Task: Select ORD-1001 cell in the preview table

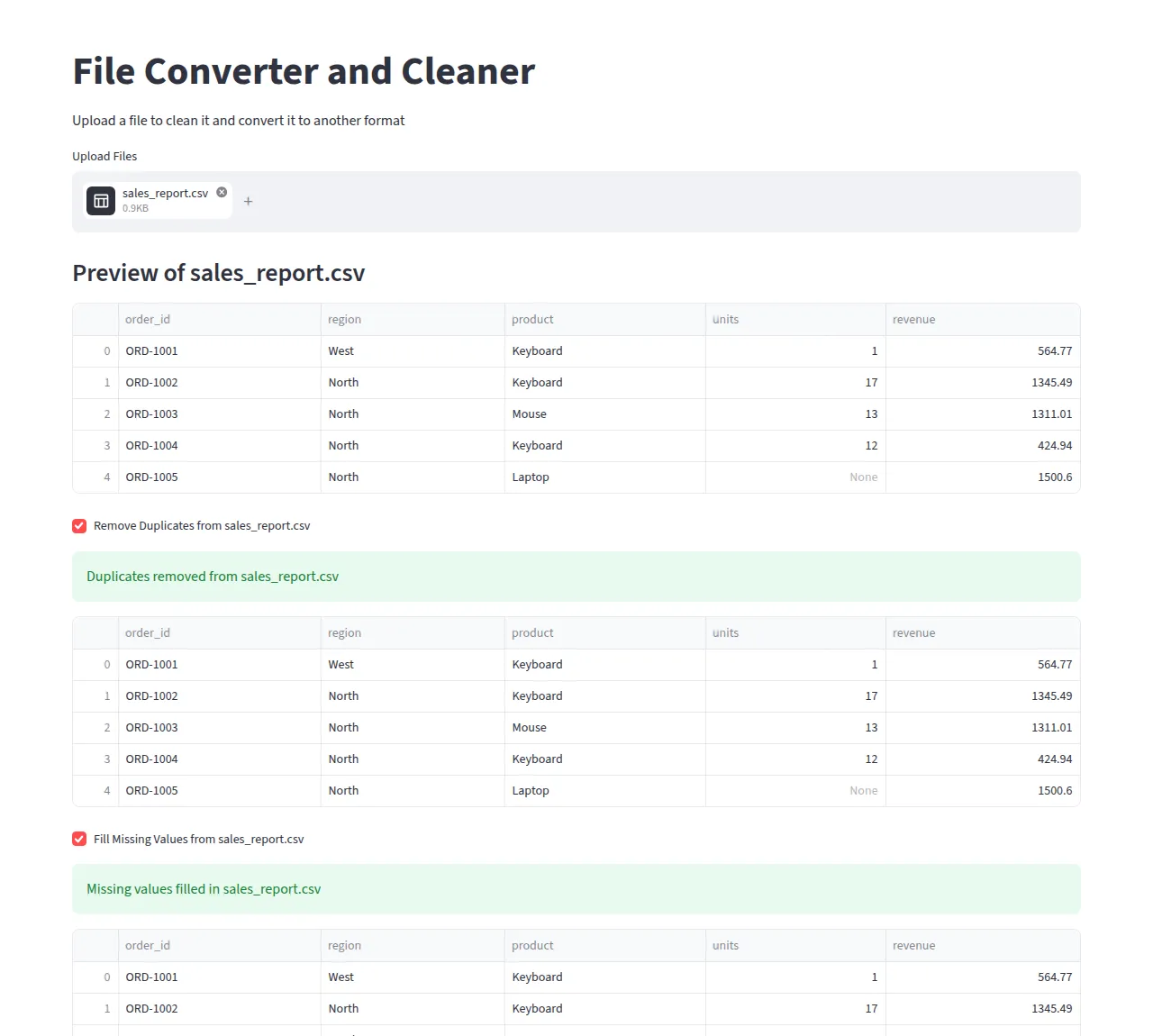Action: pyautogui.click(x=219, y=351)
